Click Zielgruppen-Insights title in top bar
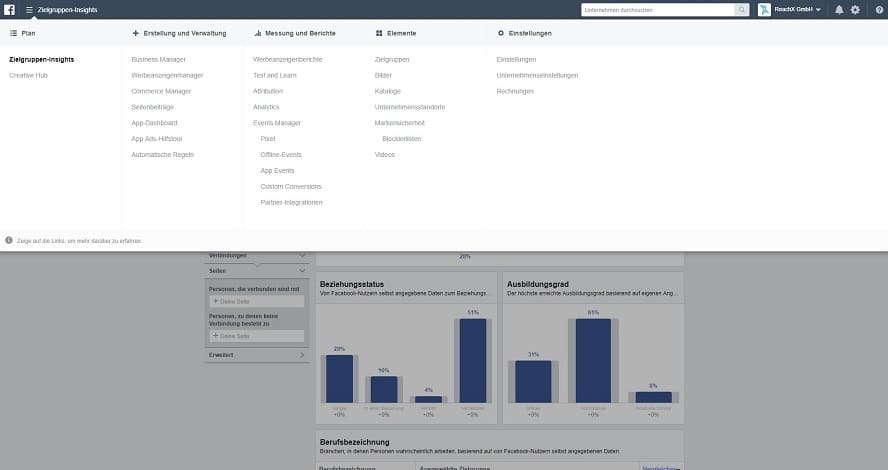The image size is (888, 470). click(67, 10)
